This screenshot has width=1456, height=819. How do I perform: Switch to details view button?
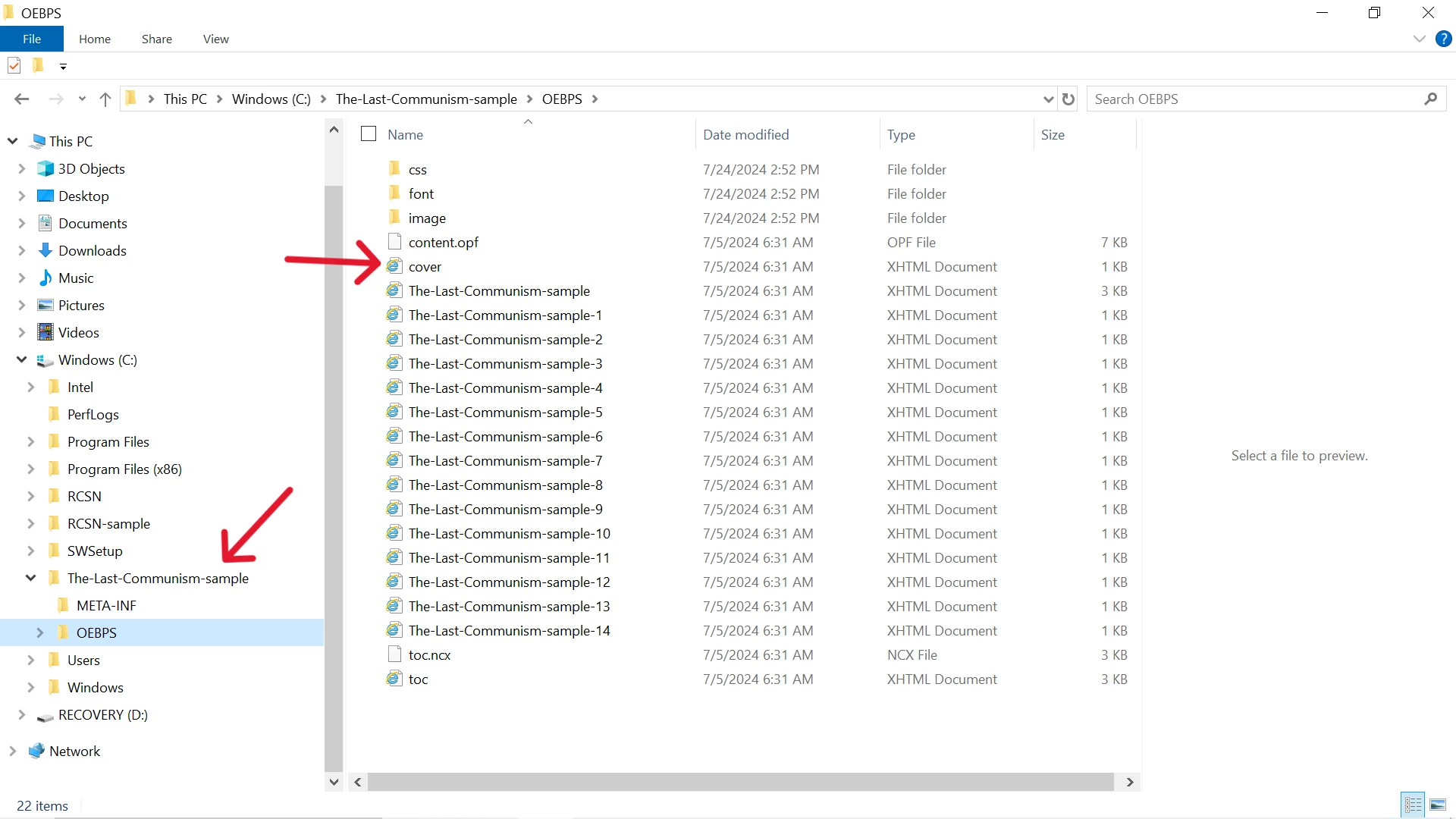[1413, 805]
